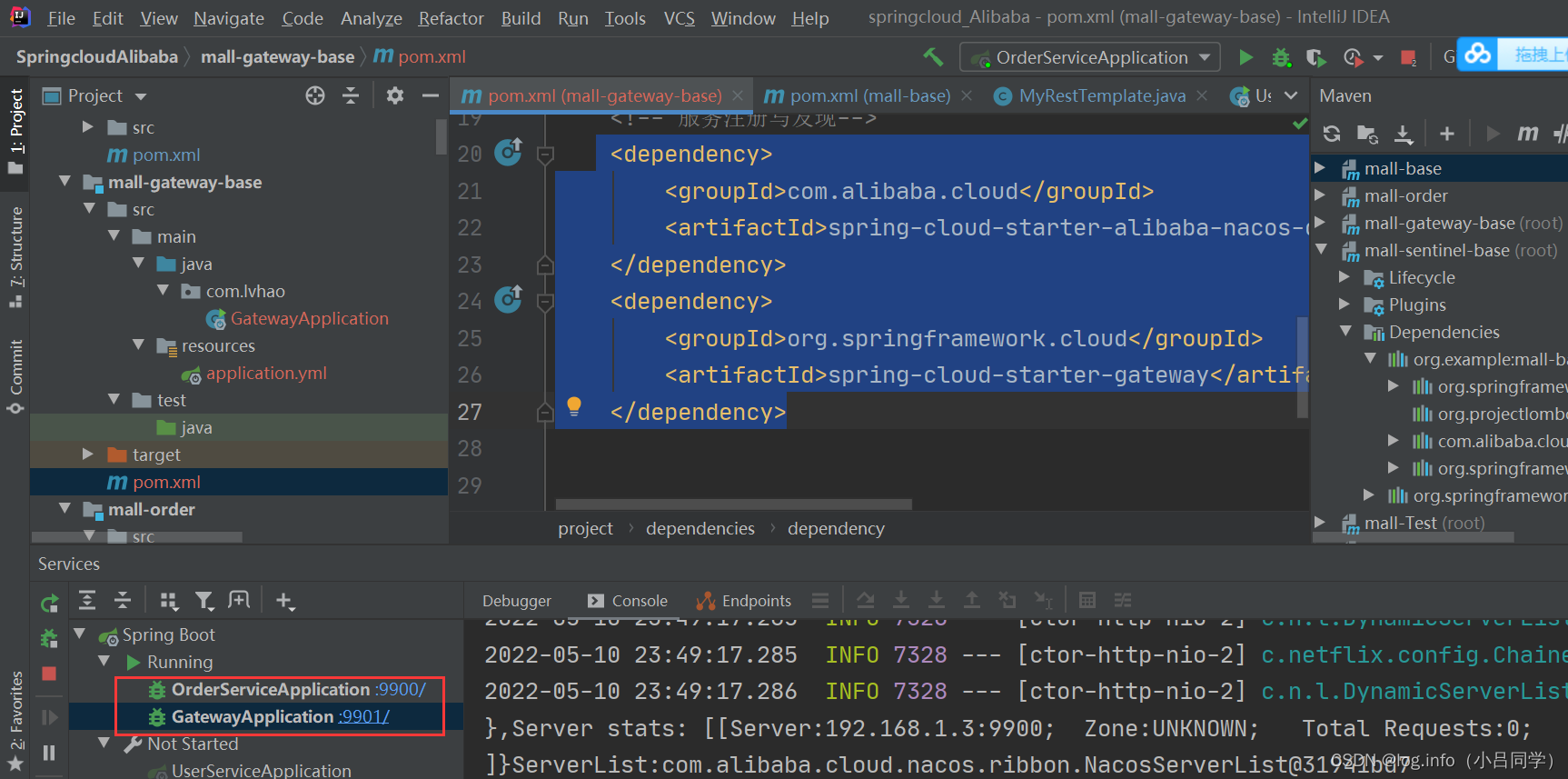Open Project view mode dropdown

pos(140,96)
